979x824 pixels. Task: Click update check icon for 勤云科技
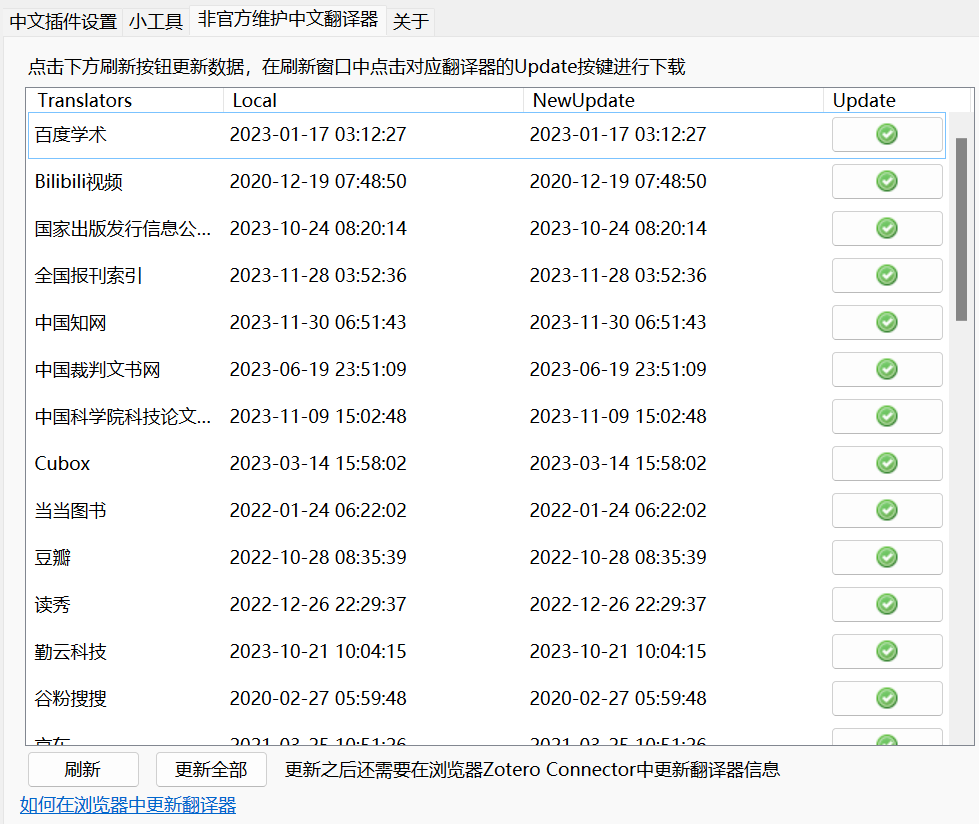point(887,651)
